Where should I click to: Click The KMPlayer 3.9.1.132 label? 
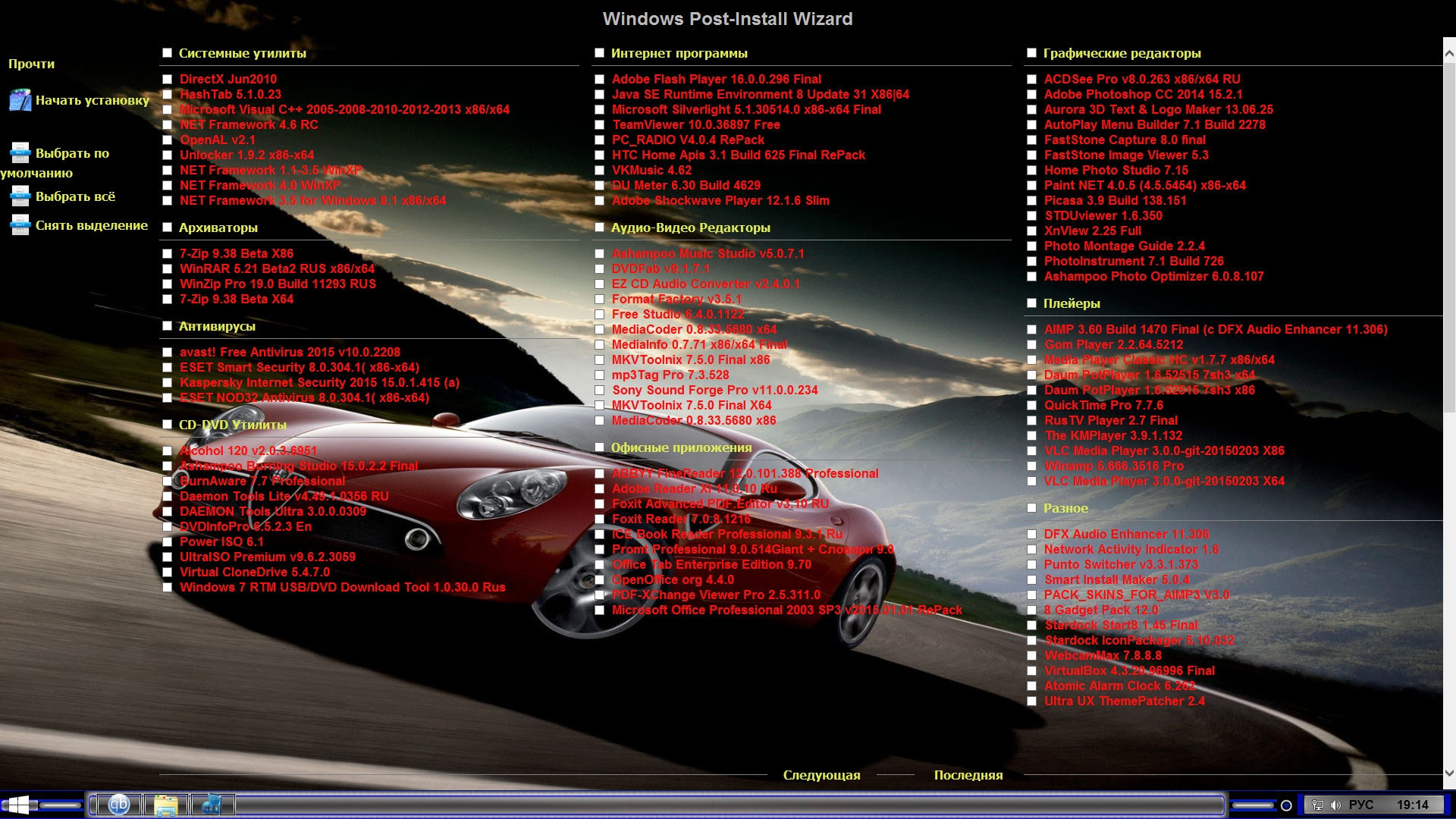point(1113,435)
